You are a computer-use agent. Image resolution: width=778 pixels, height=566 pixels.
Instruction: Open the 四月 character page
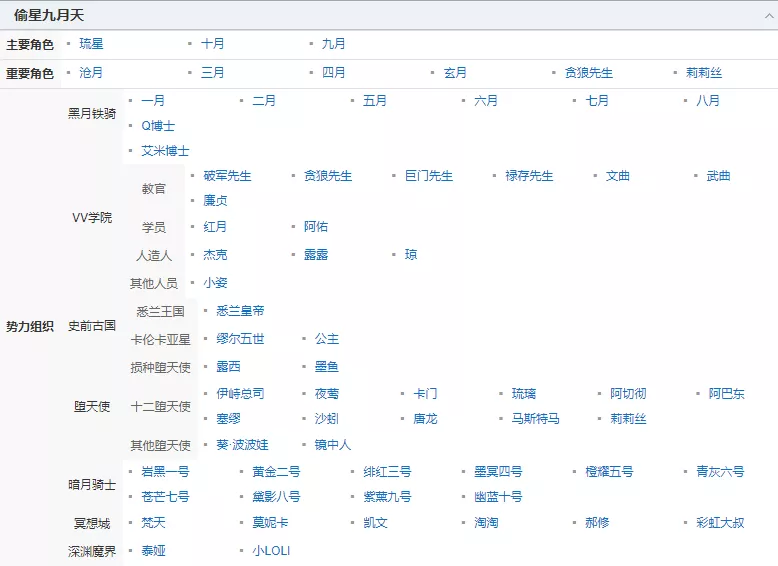333,73
